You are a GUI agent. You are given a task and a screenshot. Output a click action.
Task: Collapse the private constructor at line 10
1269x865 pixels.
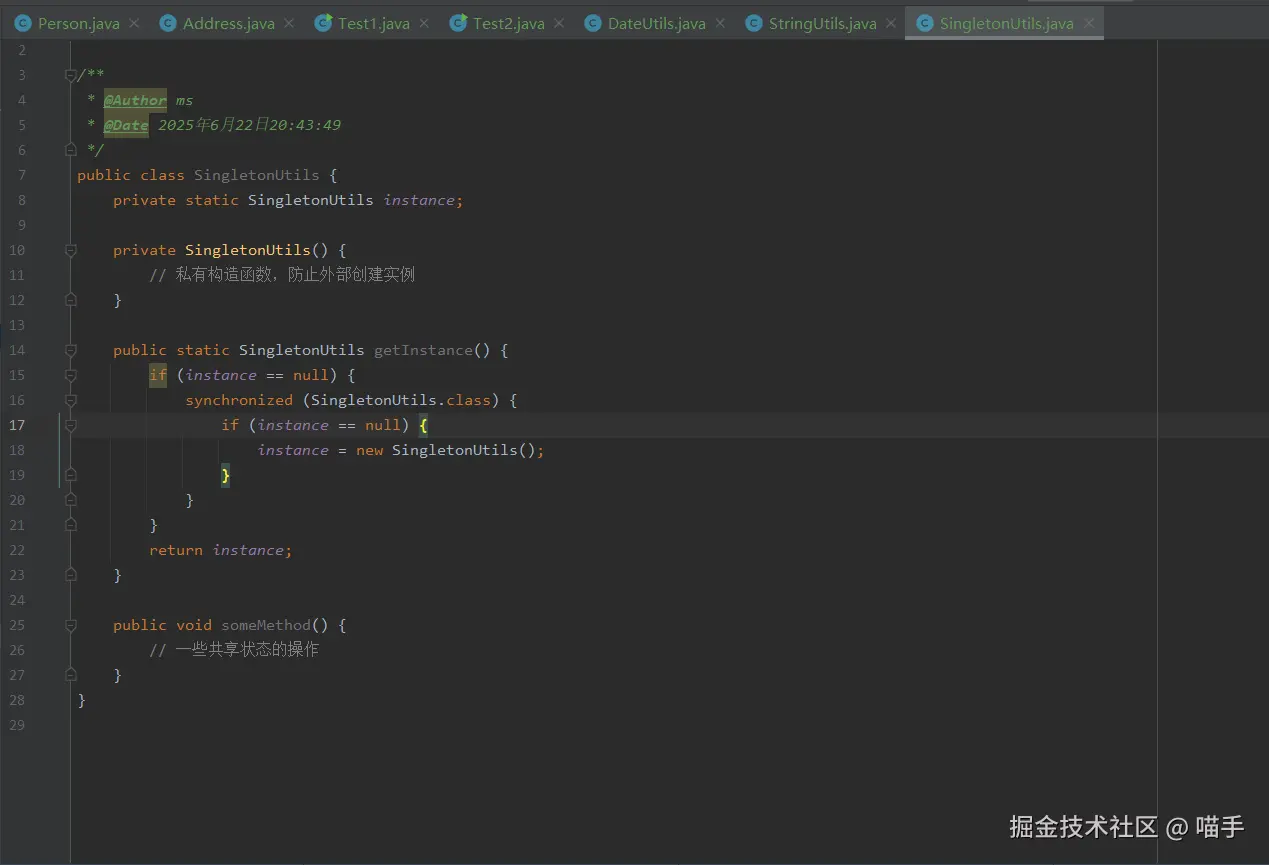71,250
